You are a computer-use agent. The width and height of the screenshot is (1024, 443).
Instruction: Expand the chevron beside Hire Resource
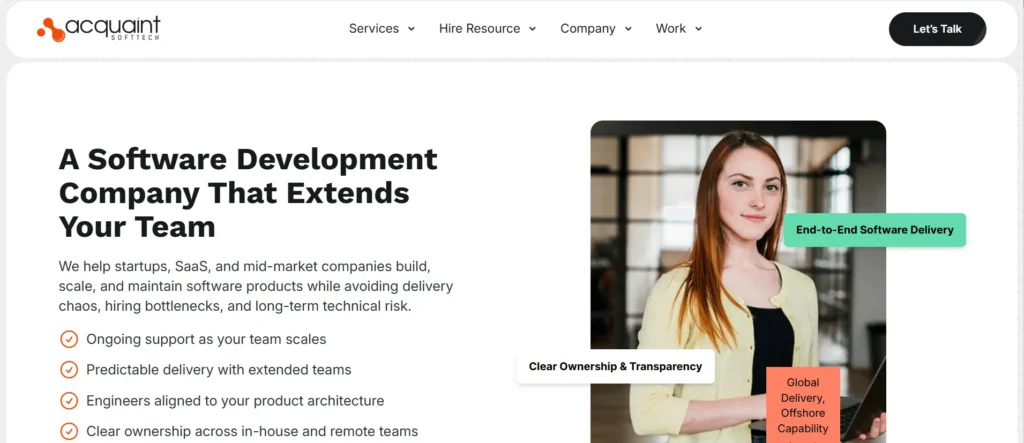click(x=532, y=29)
